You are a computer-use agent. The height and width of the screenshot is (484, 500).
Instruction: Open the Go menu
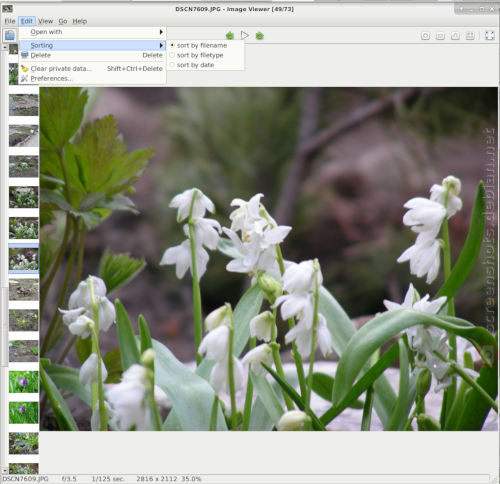click(63, 21)
